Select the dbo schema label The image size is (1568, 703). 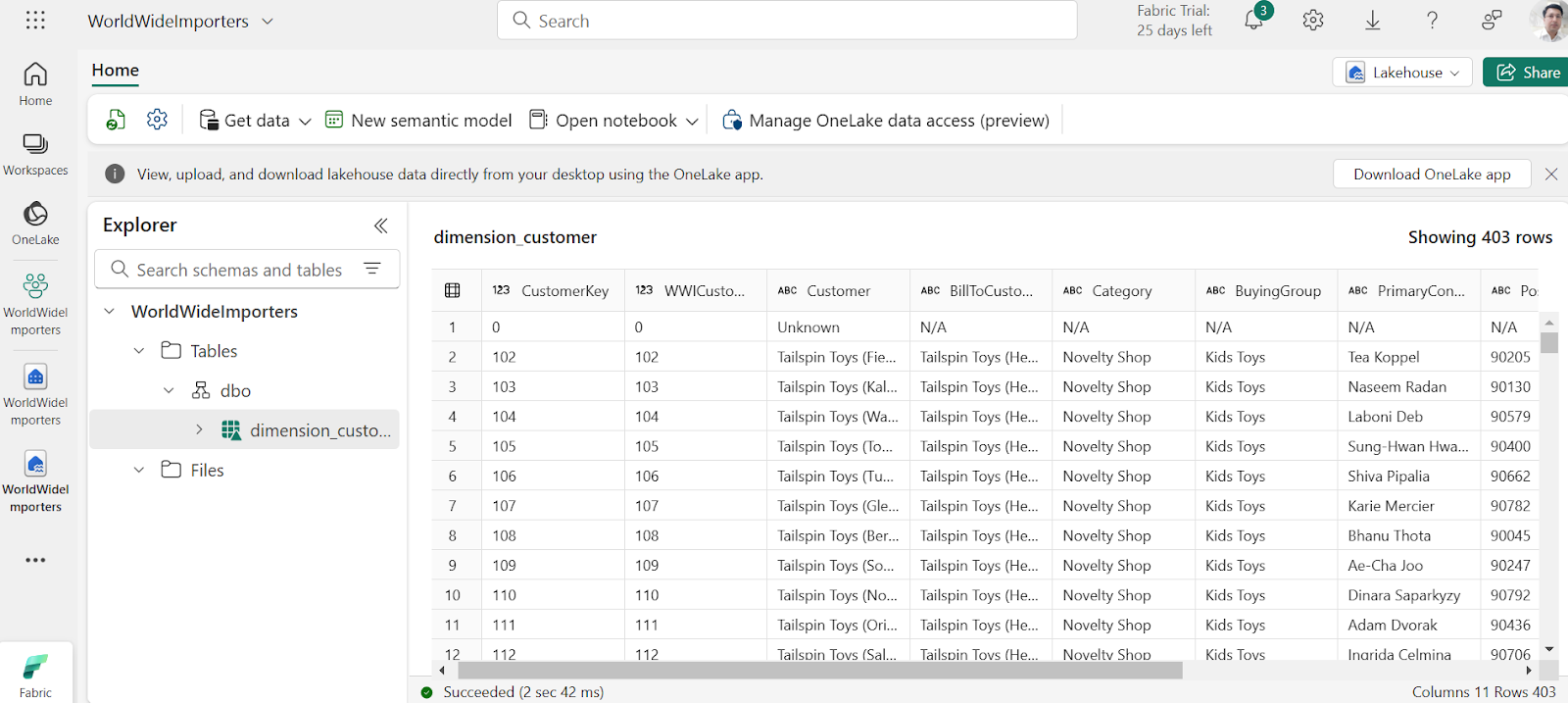(235, 391)
